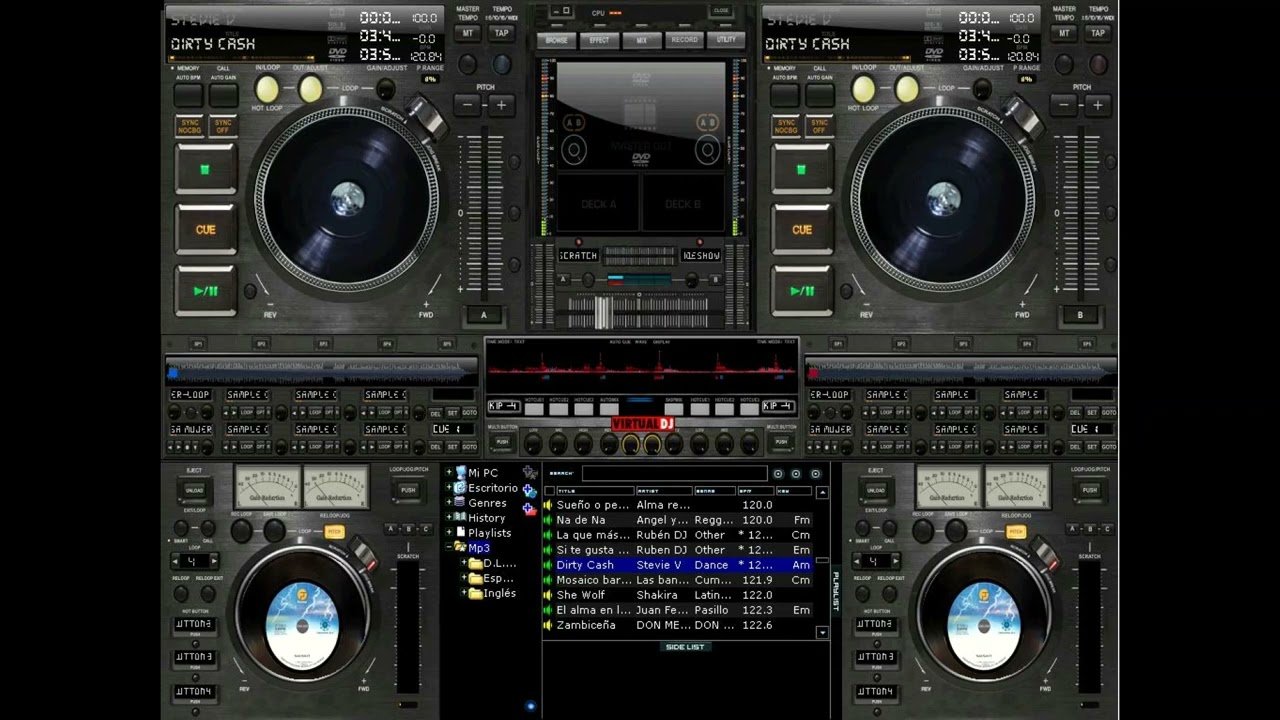This screenshot has height=720, width=1280.
Task: Click the UNLOAD eject button on lower deck A
Action: click(x=194, y=491)
